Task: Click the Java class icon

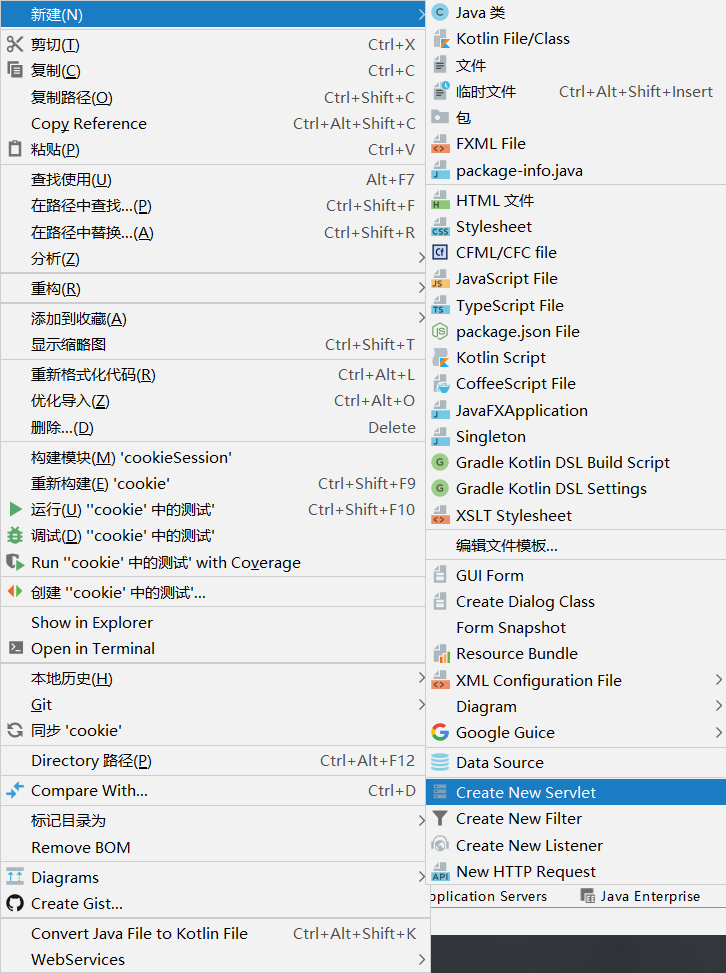Action: pyautogui.click(x=440, y=12)
